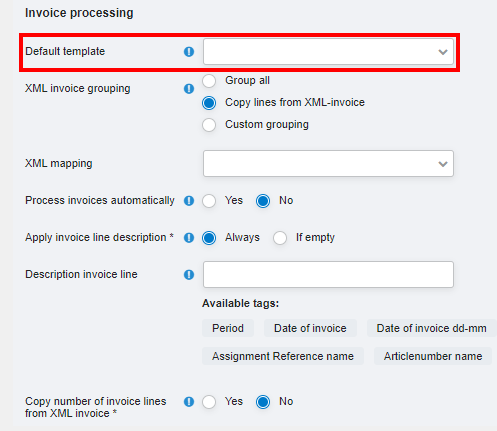
Task: Click info icon beside XML invoice grouping
Action: (x=189, y=89)
